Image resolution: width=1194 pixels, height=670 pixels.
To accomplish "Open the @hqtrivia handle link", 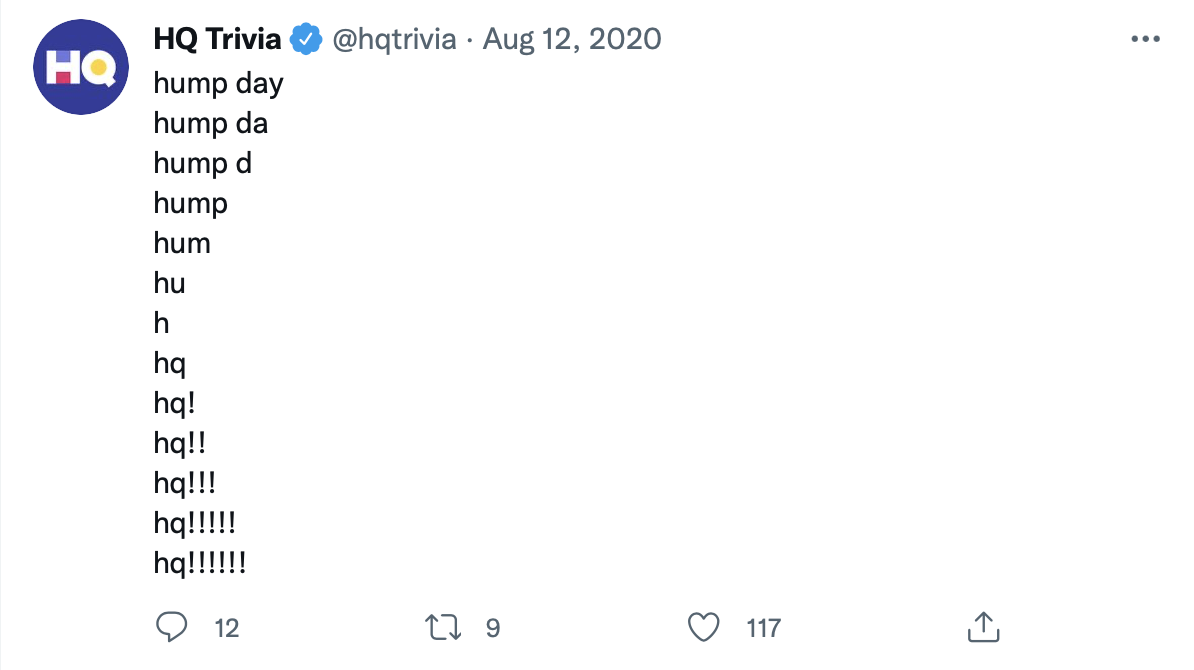I will tap(394, 39).
